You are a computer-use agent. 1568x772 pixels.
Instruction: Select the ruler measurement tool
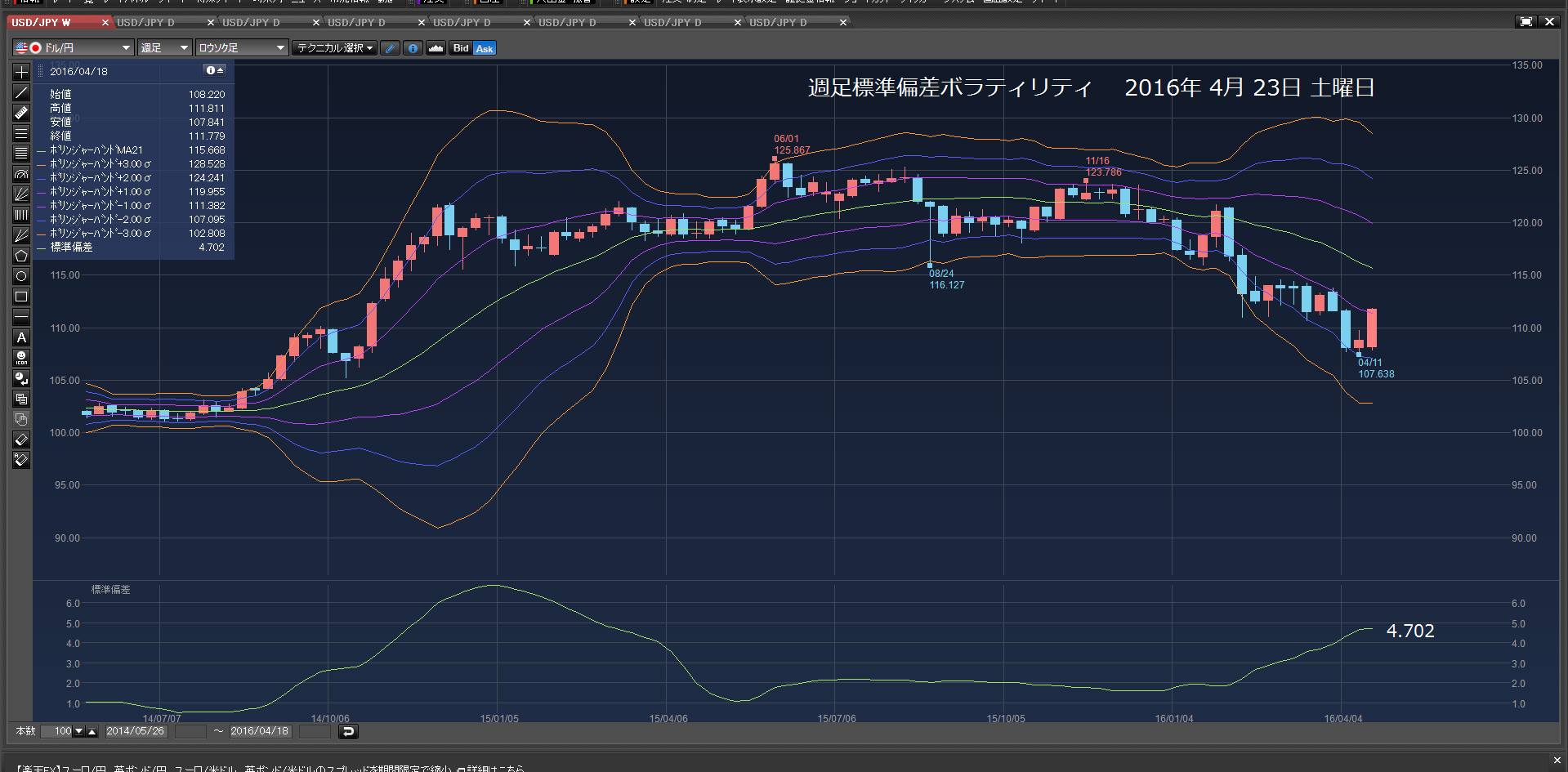[21, 113]
